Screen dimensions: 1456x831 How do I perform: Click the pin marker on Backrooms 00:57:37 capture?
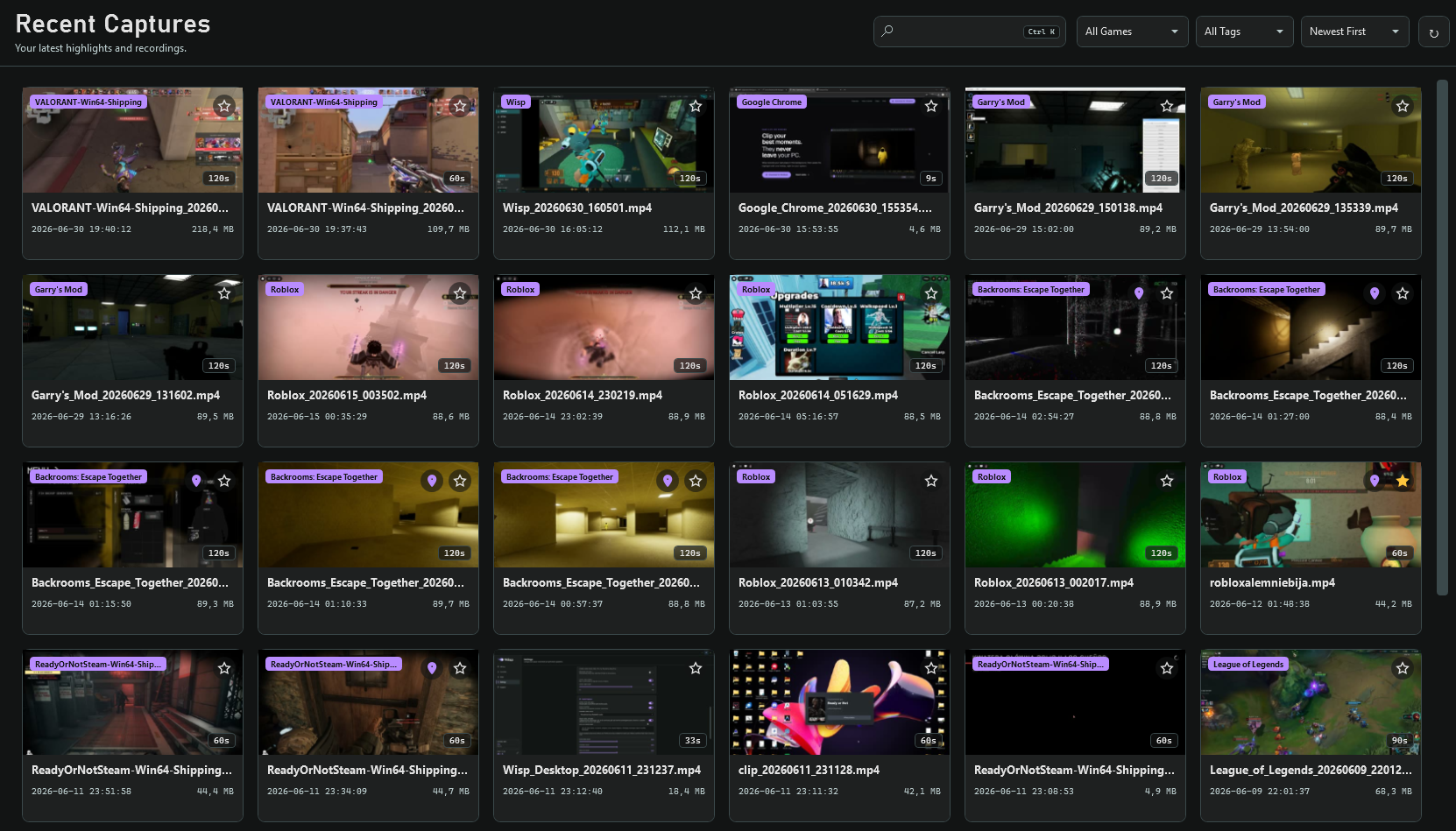[x=668, y=481]
